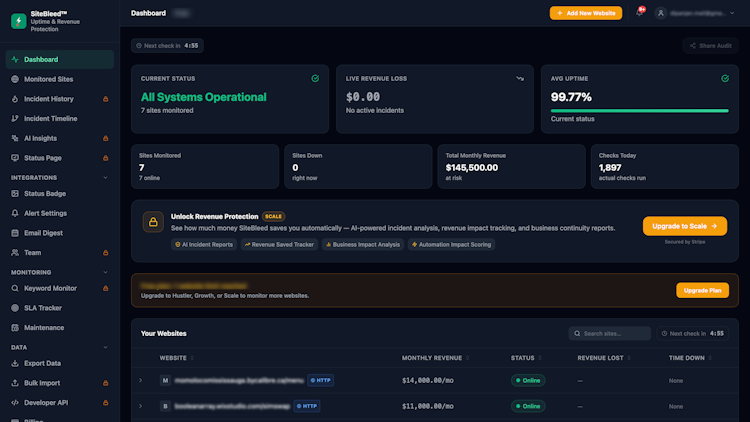Collapse the Data section chevron
This screenshot has height=422, width=750.
pos(105,347)
